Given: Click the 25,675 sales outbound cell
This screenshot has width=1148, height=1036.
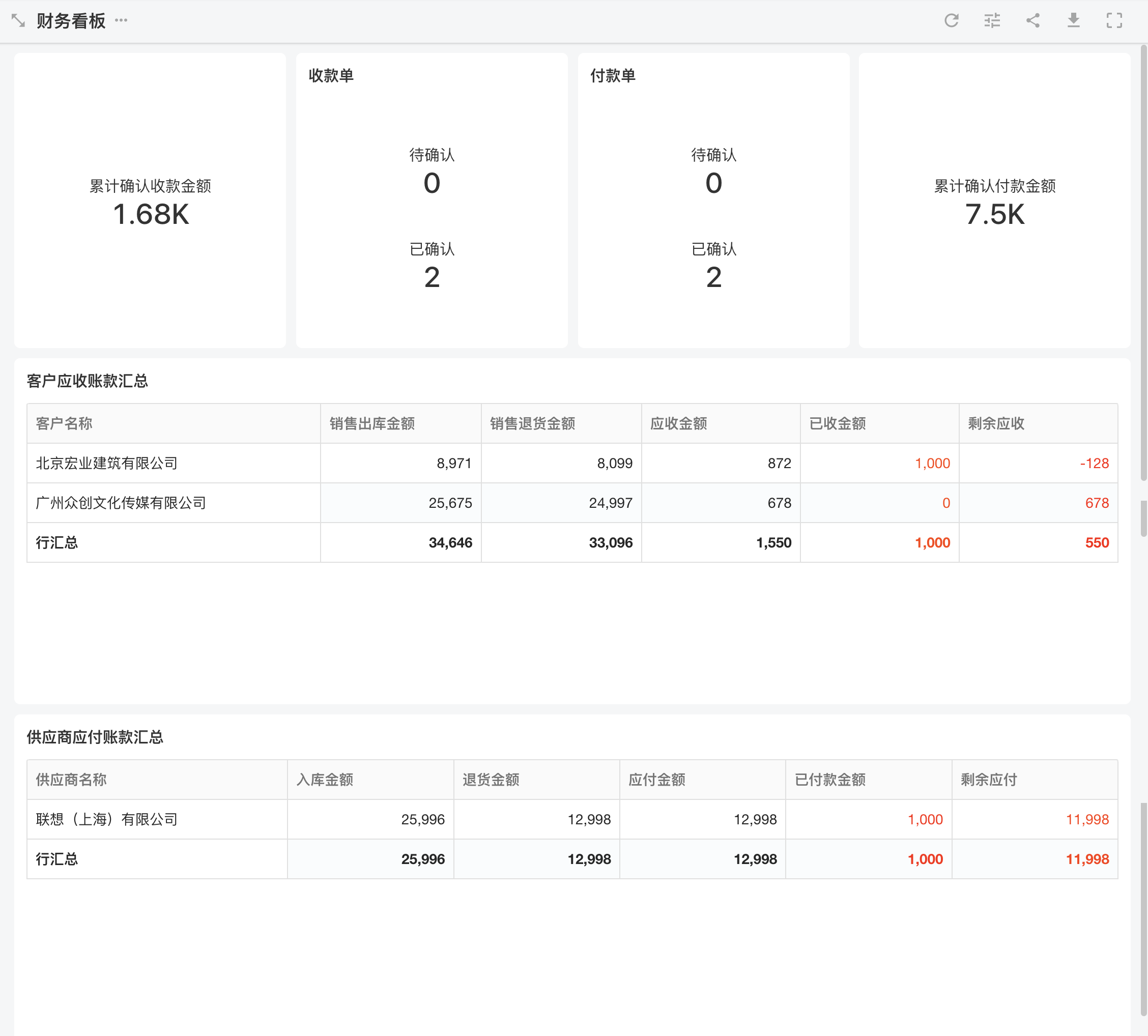Looking at the screenshot, I should click(x=400, y=503).
